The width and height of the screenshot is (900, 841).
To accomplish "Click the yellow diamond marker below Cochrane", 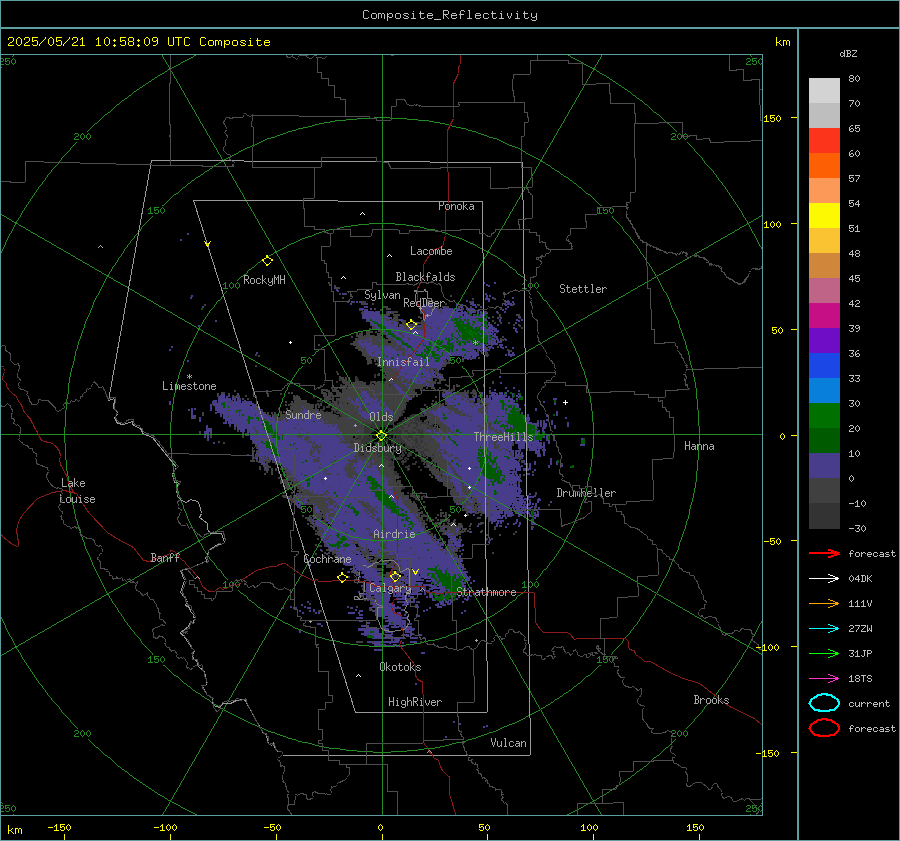I will click(x=343, y=578).
